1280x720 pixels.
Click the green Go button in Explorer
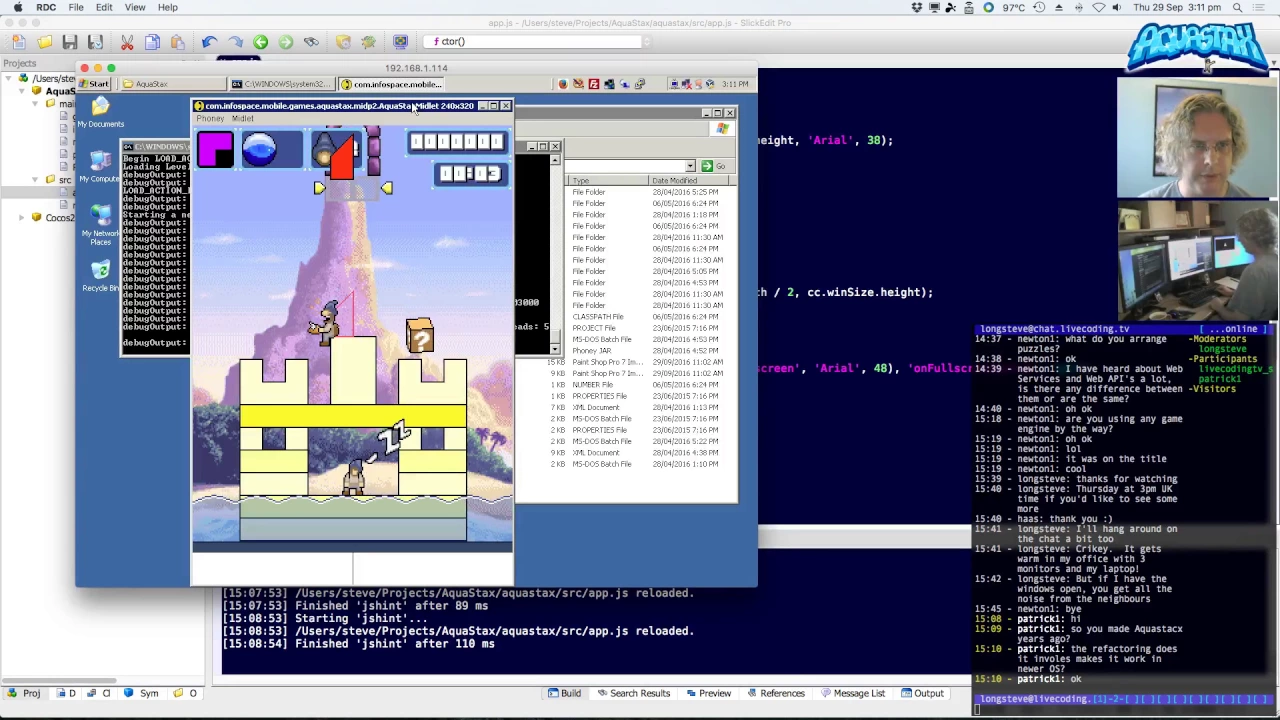point(713,166)
